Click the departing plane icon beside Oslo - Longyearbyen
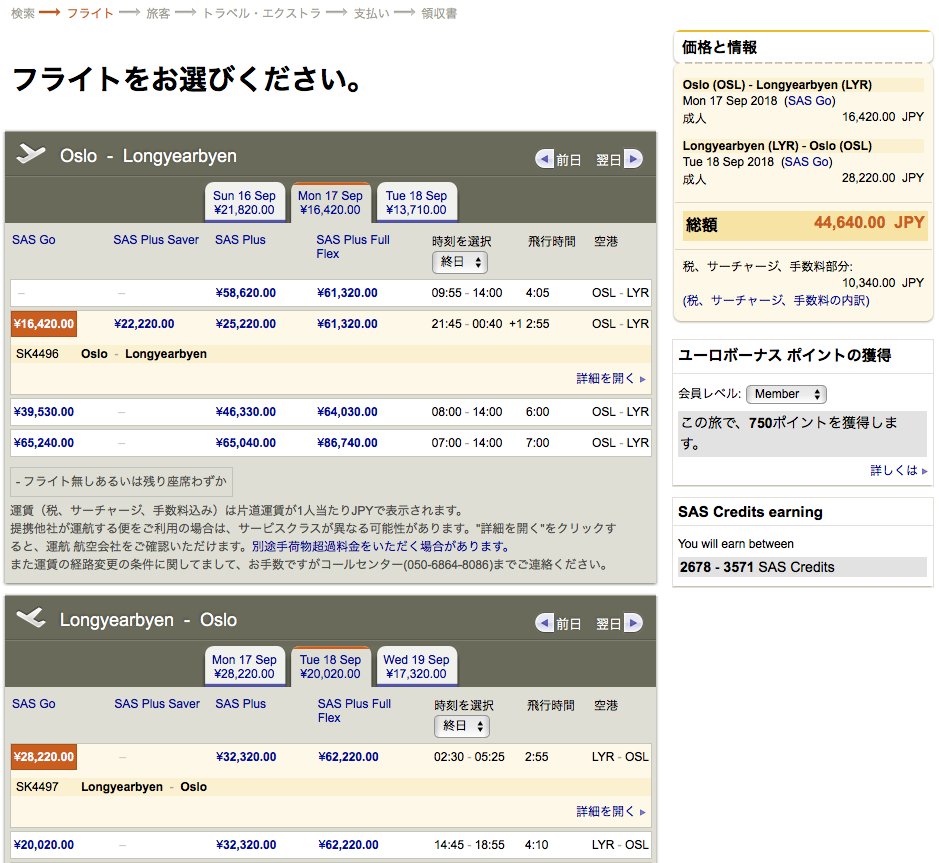This screenshot has width=939, height=863. (31, 154)
